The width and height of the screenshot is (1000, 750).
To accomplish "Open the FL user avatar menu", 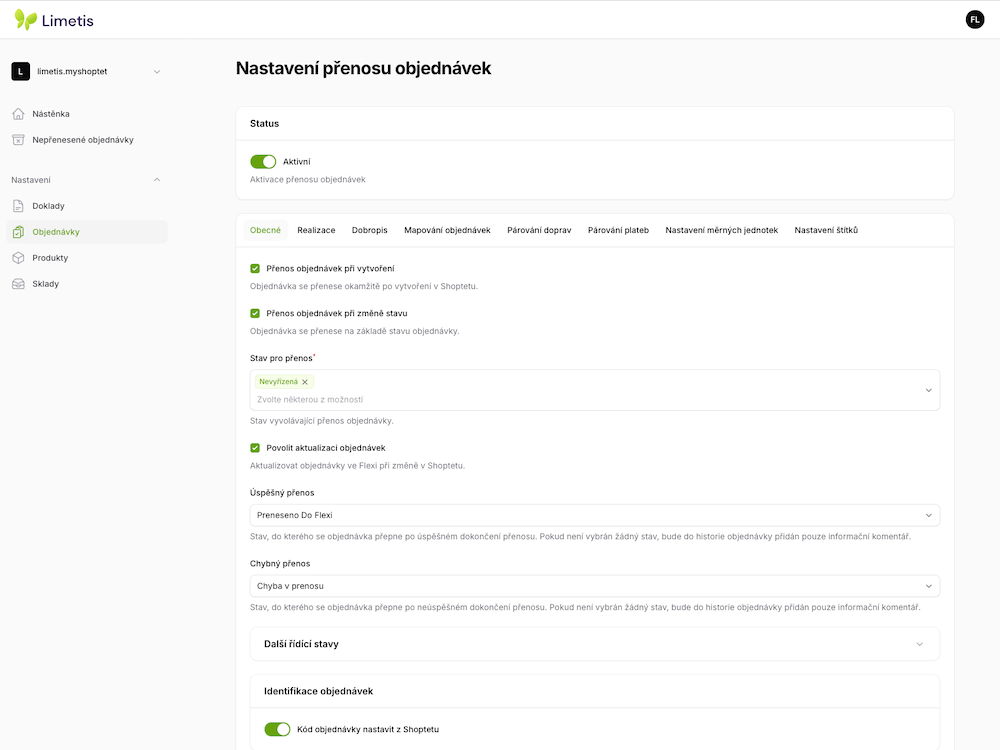I will click(x=974, y=20).
